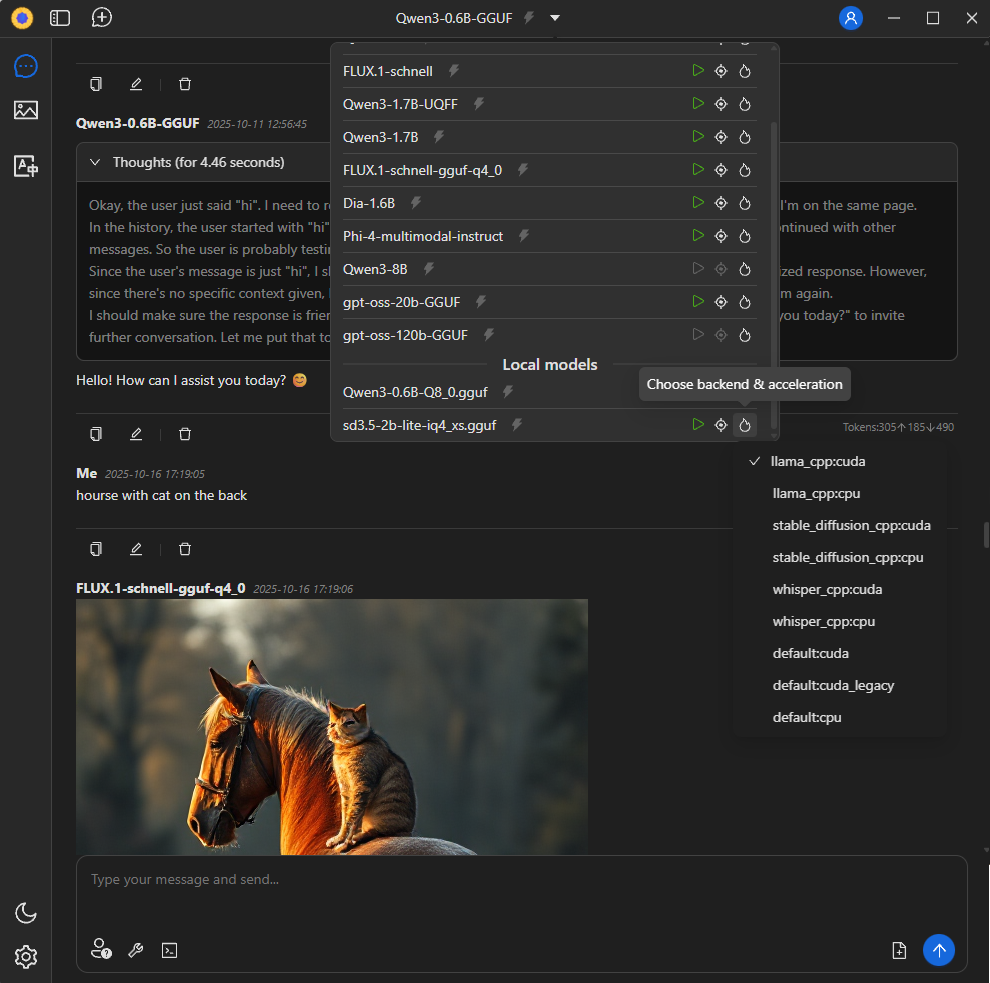Click the target icon for Dia-1.6B
This screenshot has height=983, width=990.
(720, 203)
